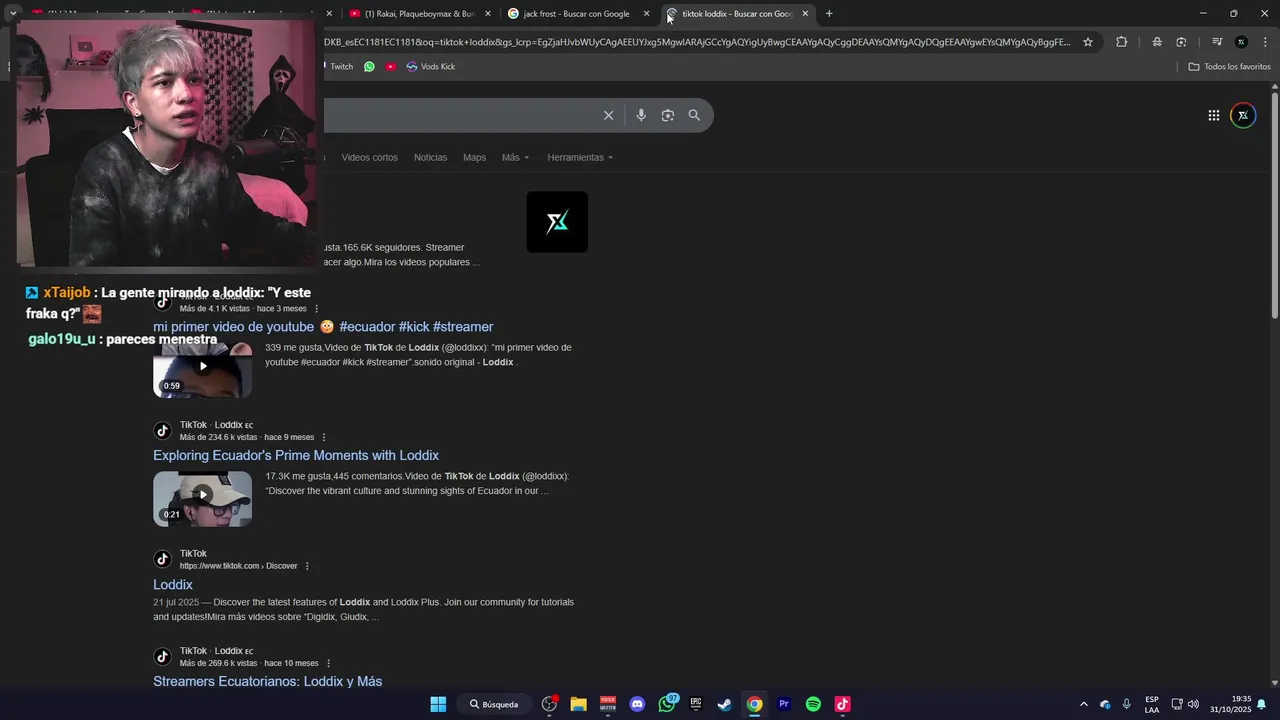This screenshot has width=1280, height=720.
Task: Open options for tiktok.com Discover result
Action: click(307, 566)
